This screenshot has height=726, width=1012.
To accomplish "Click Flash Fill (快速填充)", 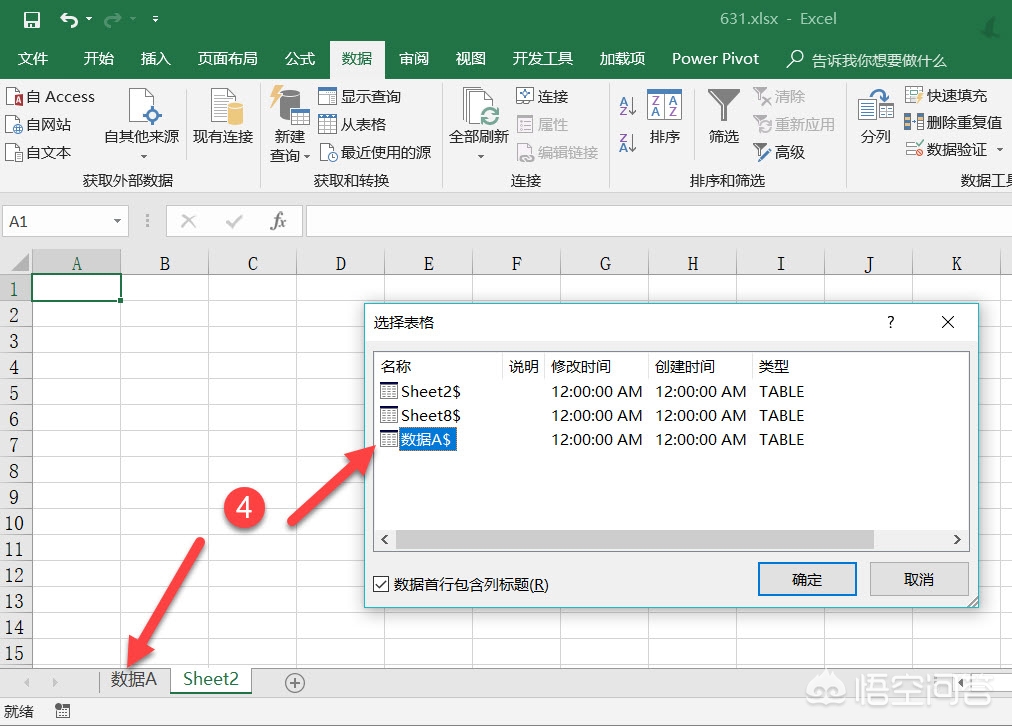I will point(946,96).
